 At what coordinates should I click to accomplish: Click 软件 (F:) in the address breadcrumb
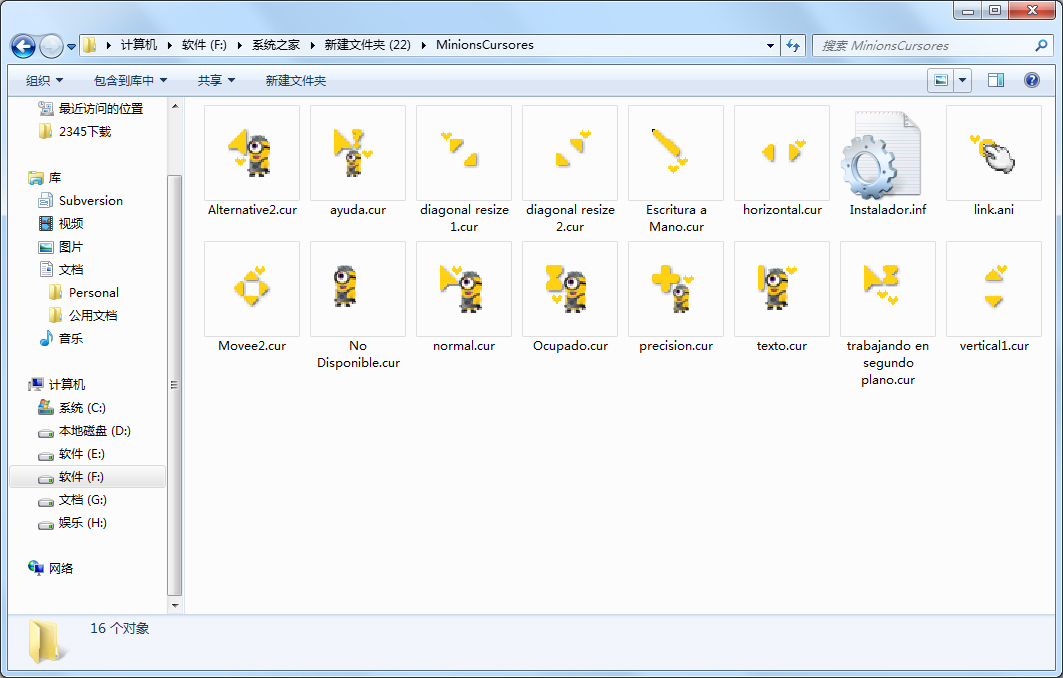(x=204, y=45)
